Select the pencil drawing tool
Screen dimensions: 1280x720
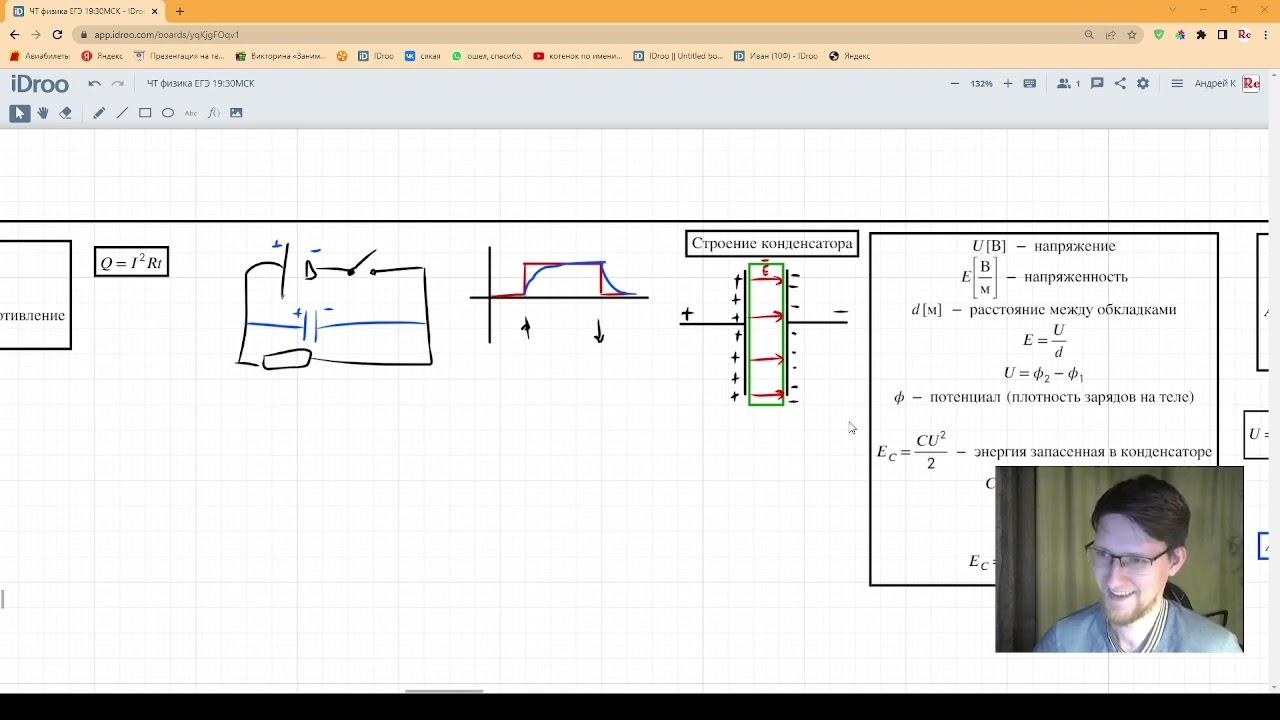coord(99,113)
